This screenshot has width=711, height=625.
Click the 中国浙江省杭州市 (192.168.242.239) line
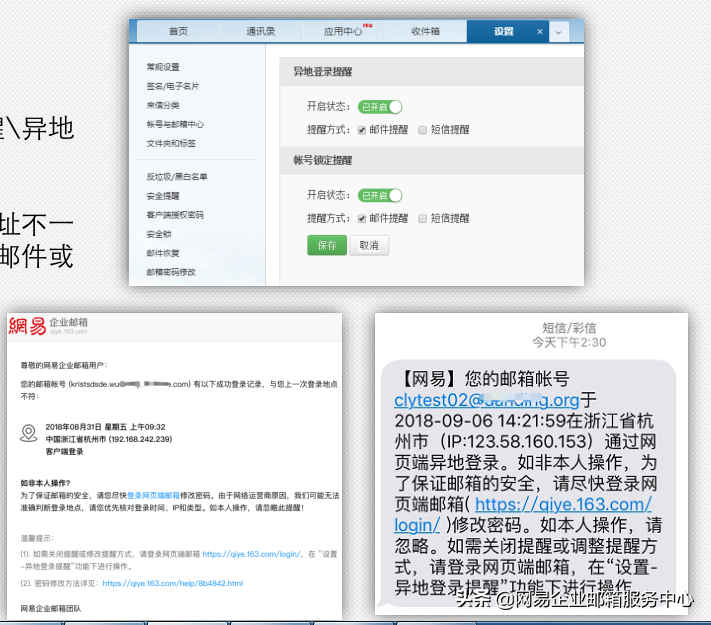[109, 439]
